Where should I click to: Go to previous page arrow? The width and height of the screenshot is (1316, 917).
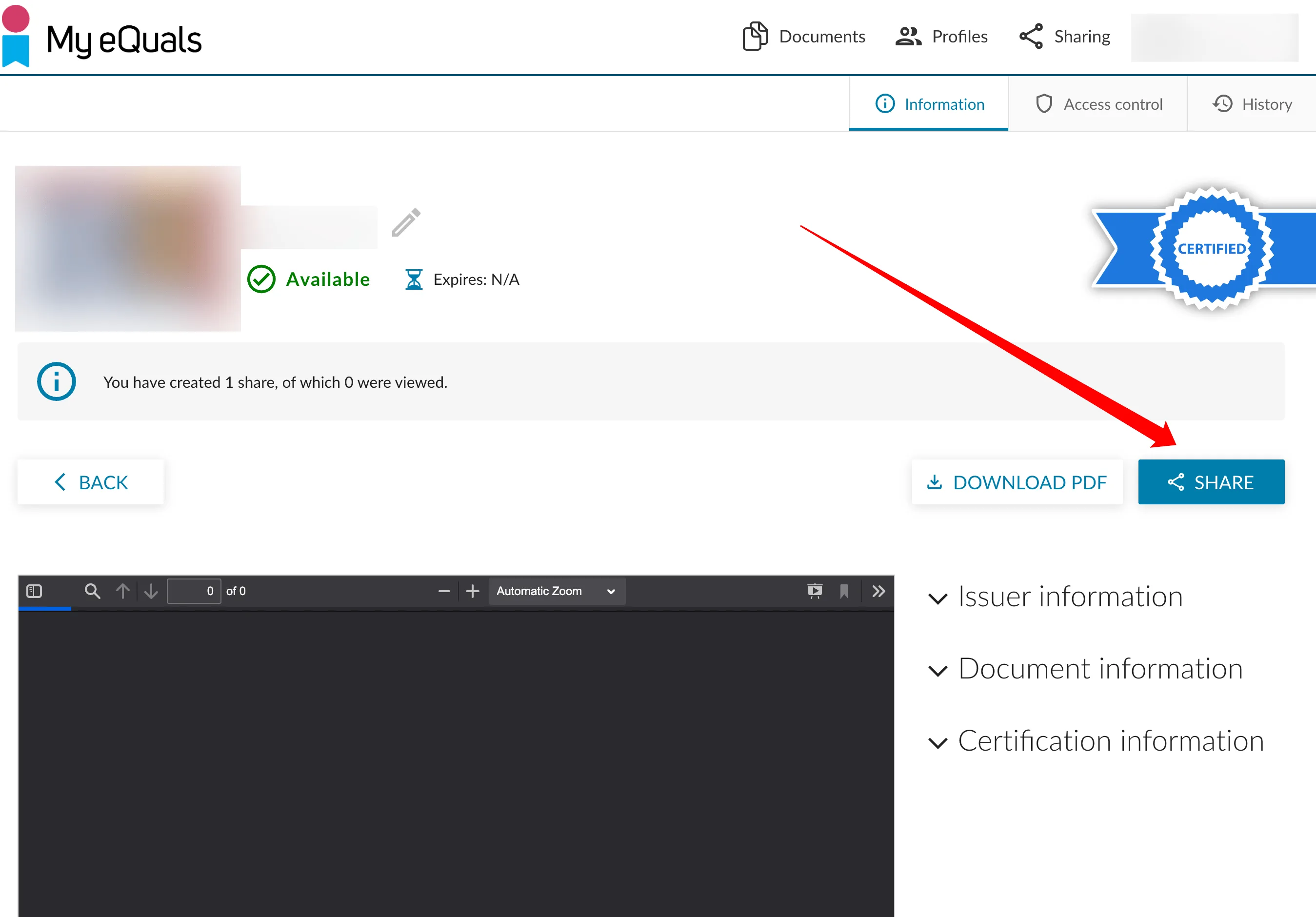click(x=122, y=591)
